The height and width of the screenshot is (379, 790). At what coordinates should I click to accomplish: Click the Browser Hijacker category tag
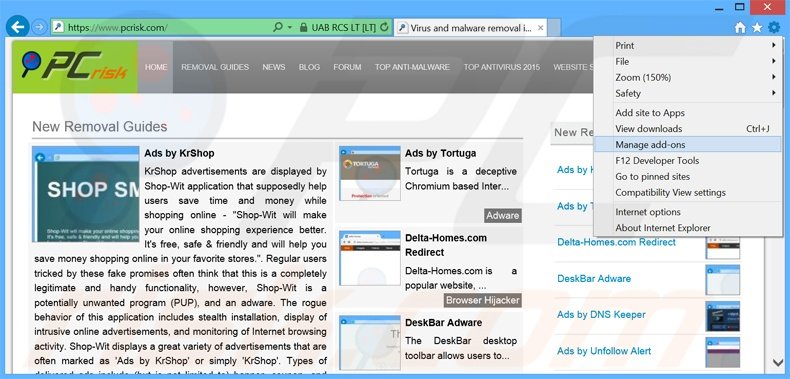(x=482, y=300)
